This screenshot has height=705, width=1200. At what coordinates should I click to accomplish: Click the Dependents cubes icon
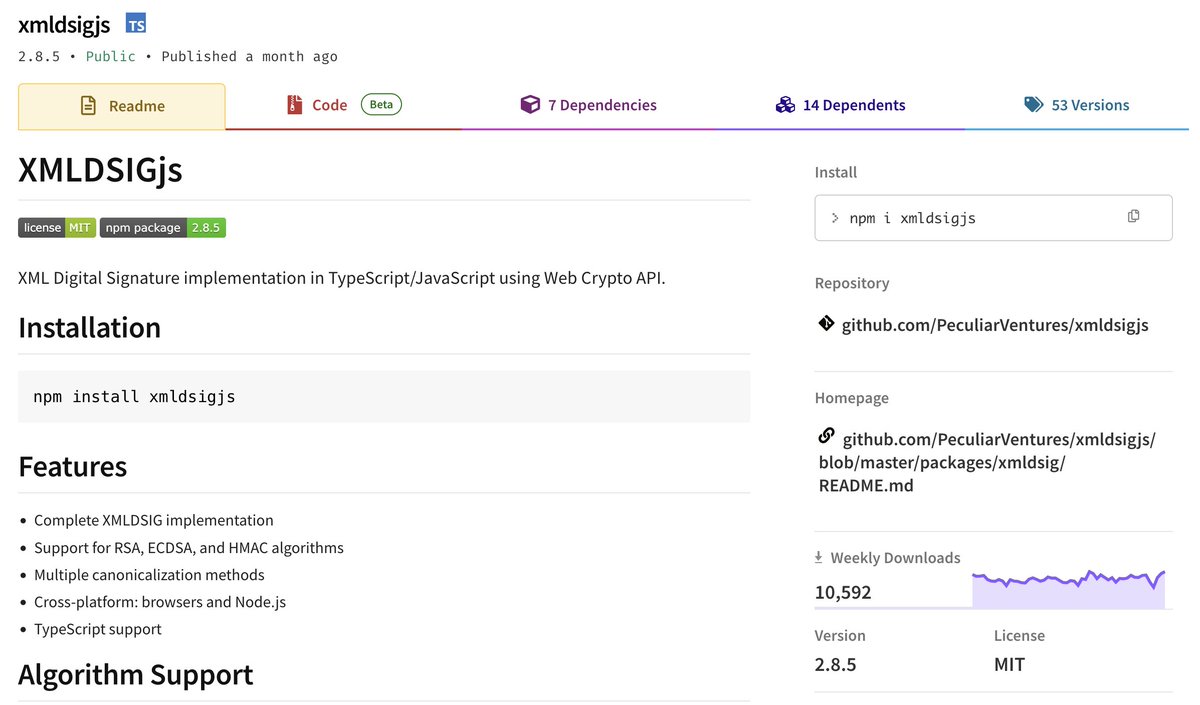(x=785, y=105)
